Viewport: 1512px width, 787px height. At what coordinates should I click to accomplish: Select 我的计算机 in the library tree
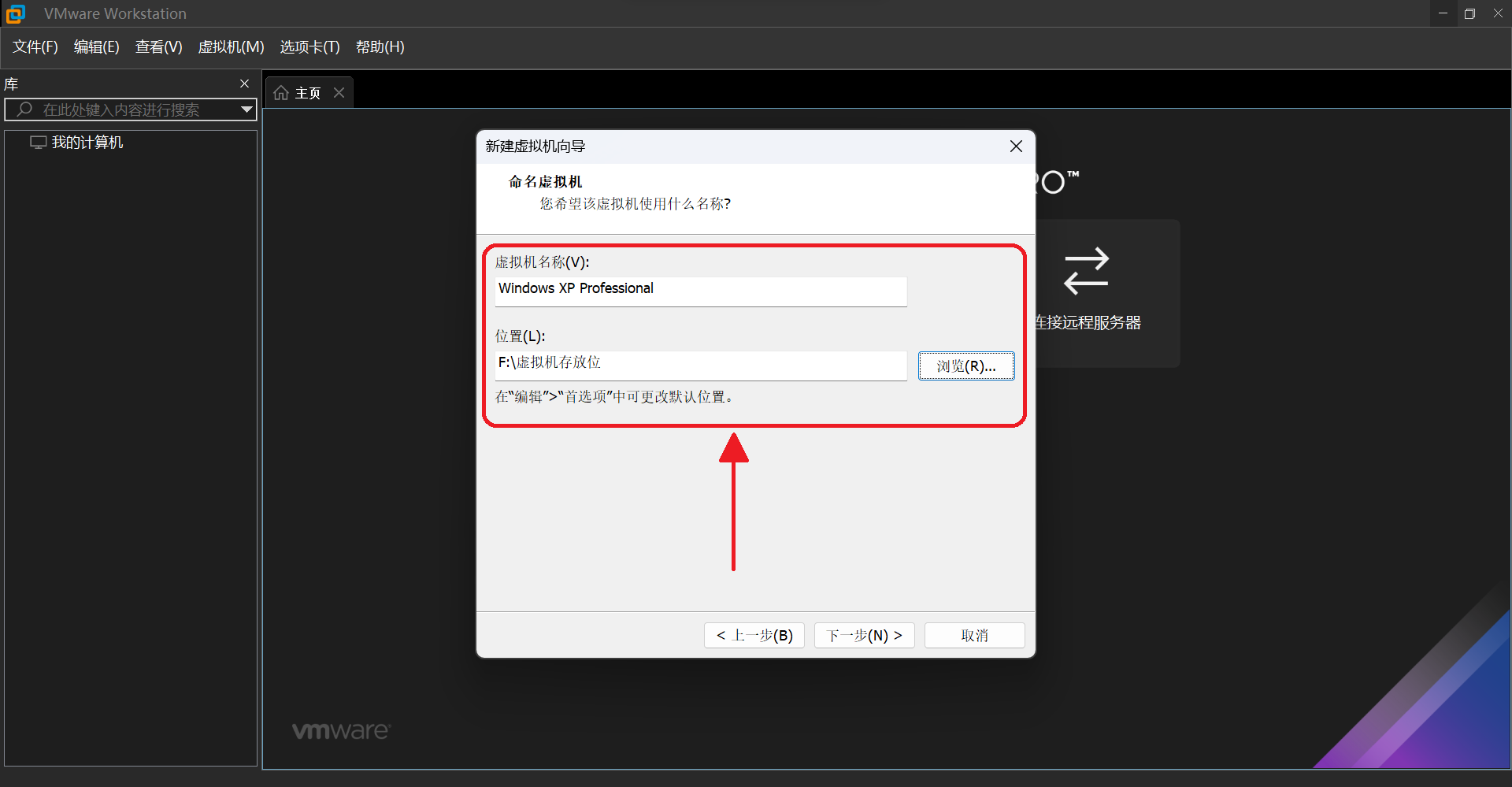click(87, 143)
